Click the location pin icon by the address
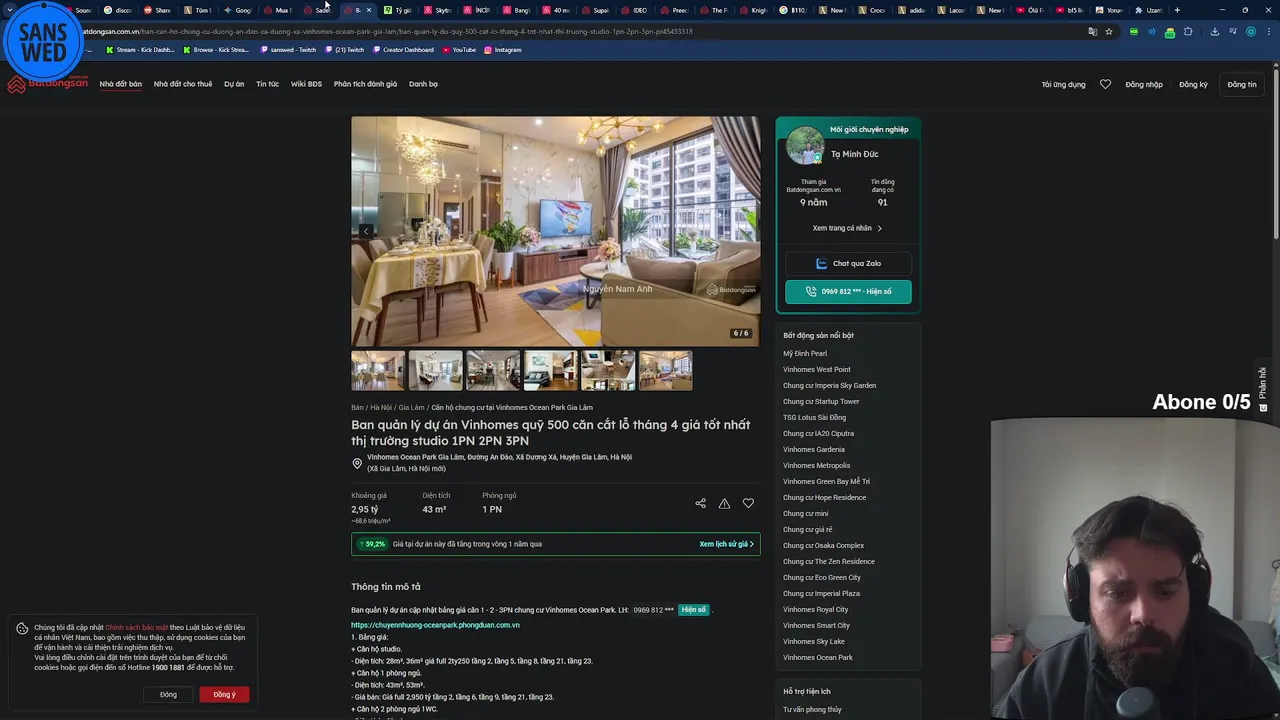1280x720 pixels. (357, 463)
